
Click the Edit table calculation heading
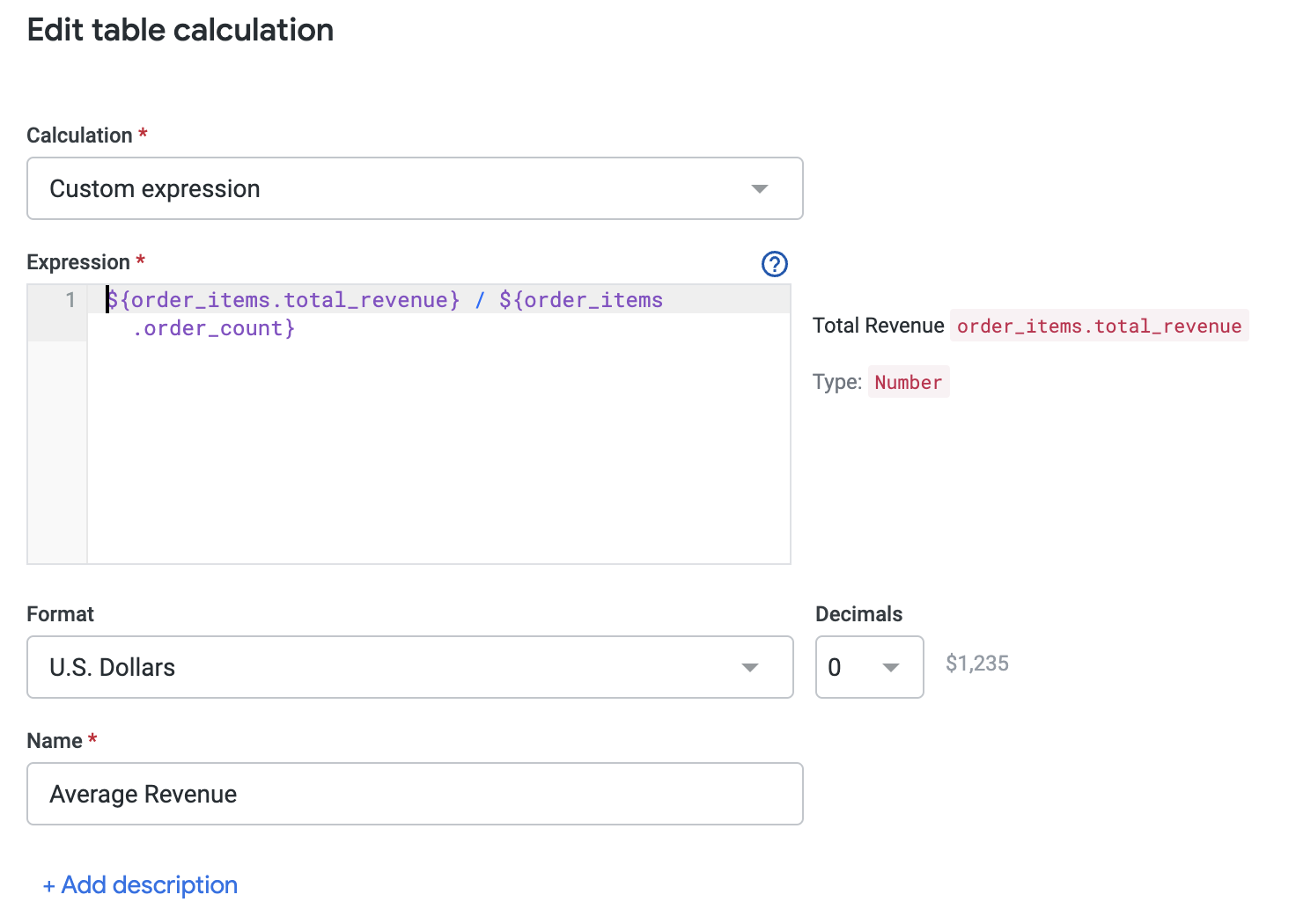point(180,30)
